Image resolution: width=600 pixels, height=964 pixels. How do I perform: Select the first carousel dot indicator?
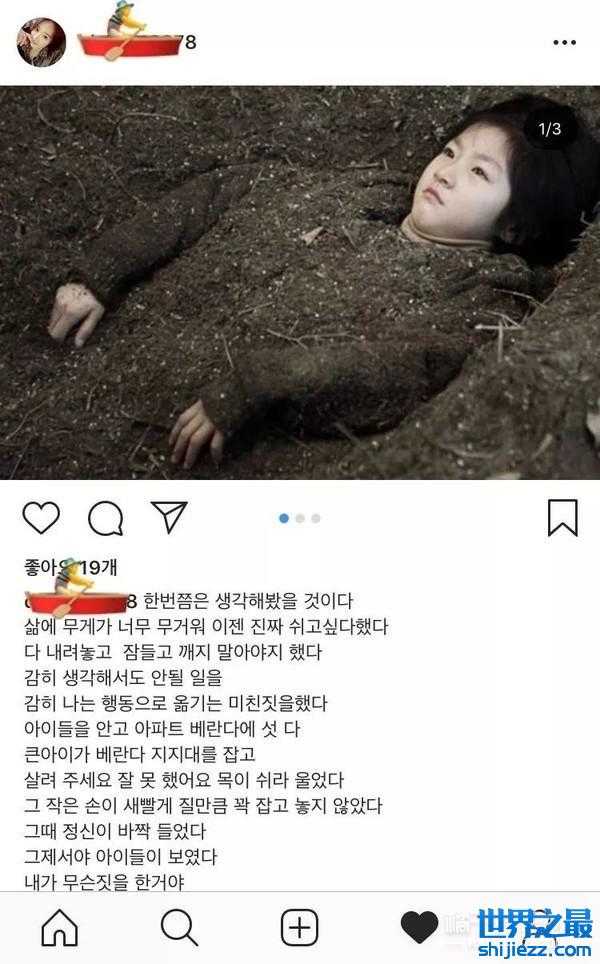click(x=283, y=518)
